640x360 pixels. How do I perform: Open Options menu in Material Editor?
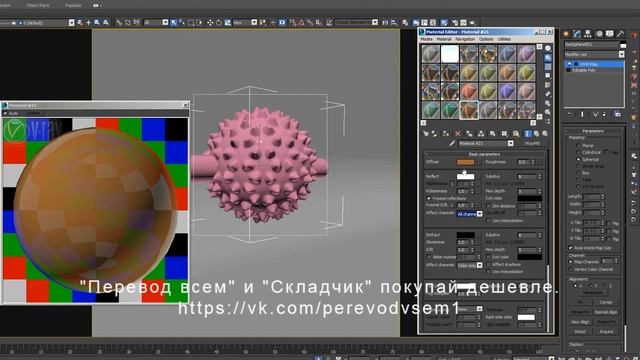point(486,39)
